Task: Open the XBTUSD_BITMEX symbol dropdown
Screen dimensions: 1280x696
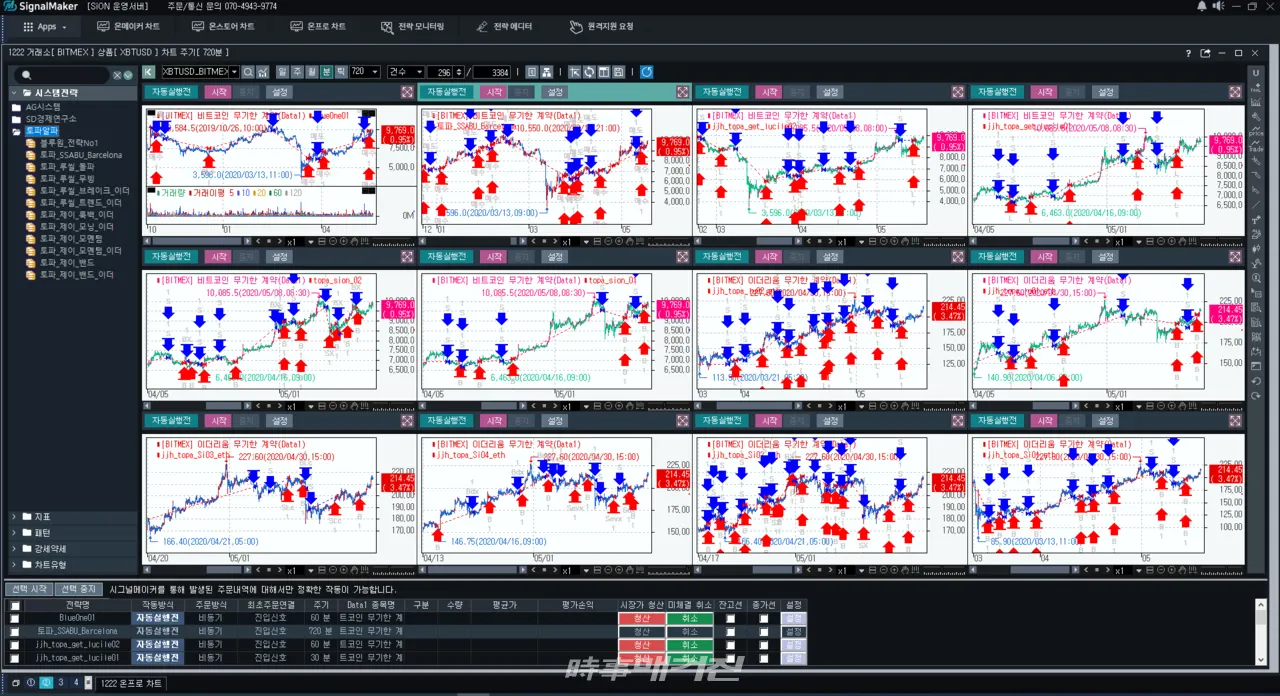Action: pos(234,72)
